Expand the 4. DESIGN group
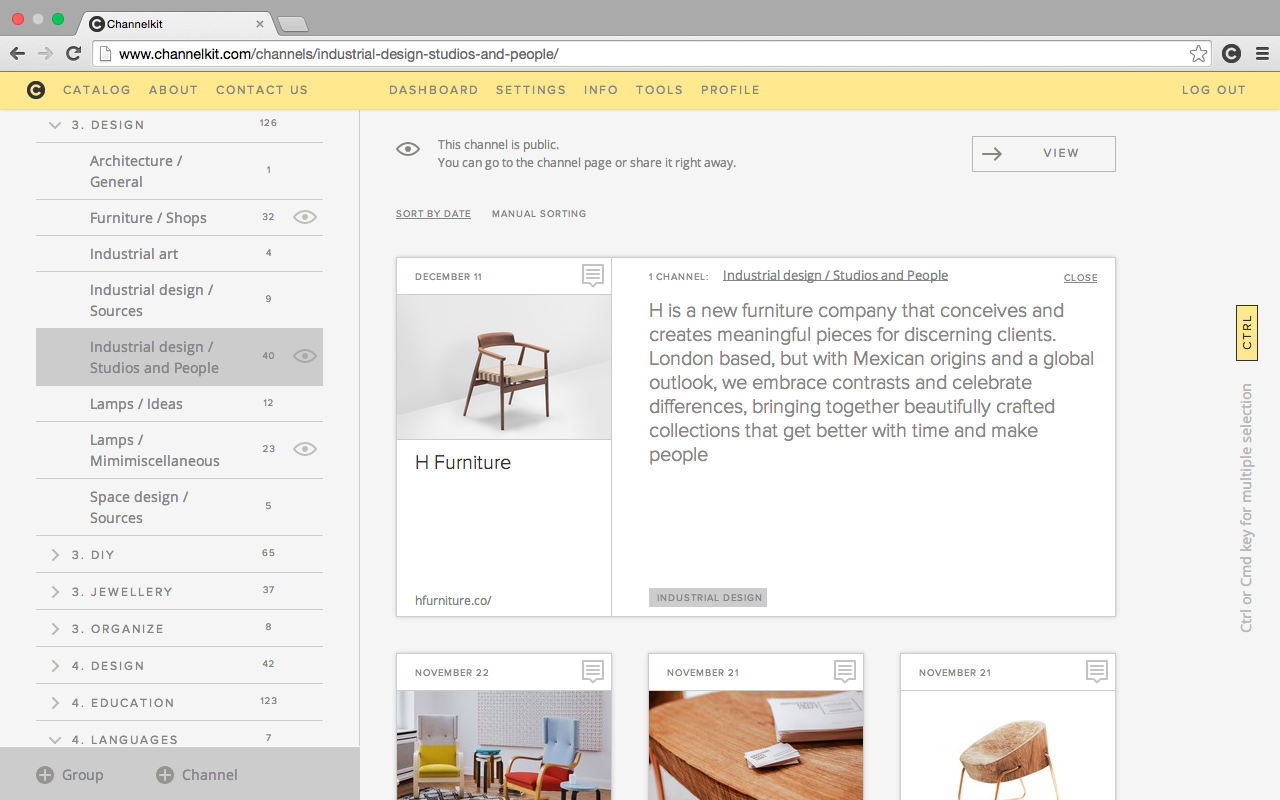 [x=55, y=666]
